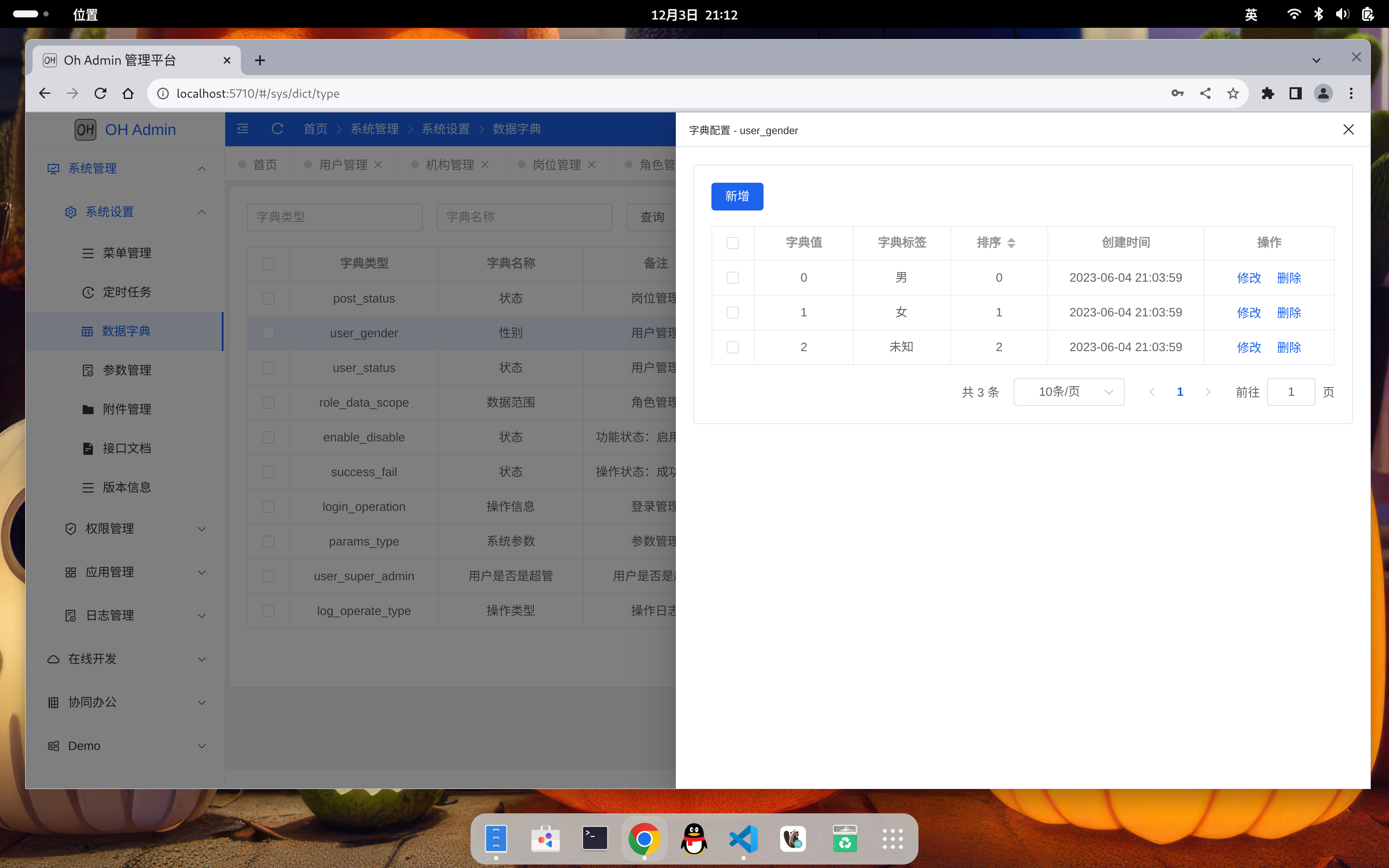Open 参数管理 in sidebar
1389x868 pixels.
click(125, 370)
